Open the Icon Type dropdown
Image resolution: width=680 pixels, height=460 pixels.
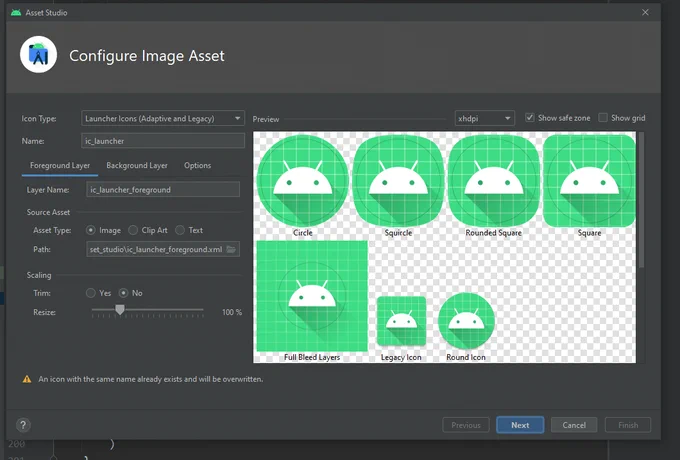(163, 118)
